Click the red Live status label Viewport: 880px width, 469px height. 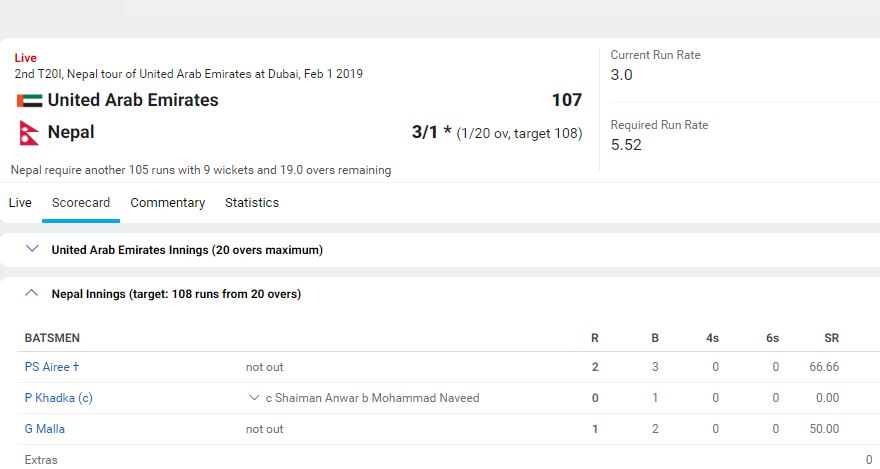[25, 58]
